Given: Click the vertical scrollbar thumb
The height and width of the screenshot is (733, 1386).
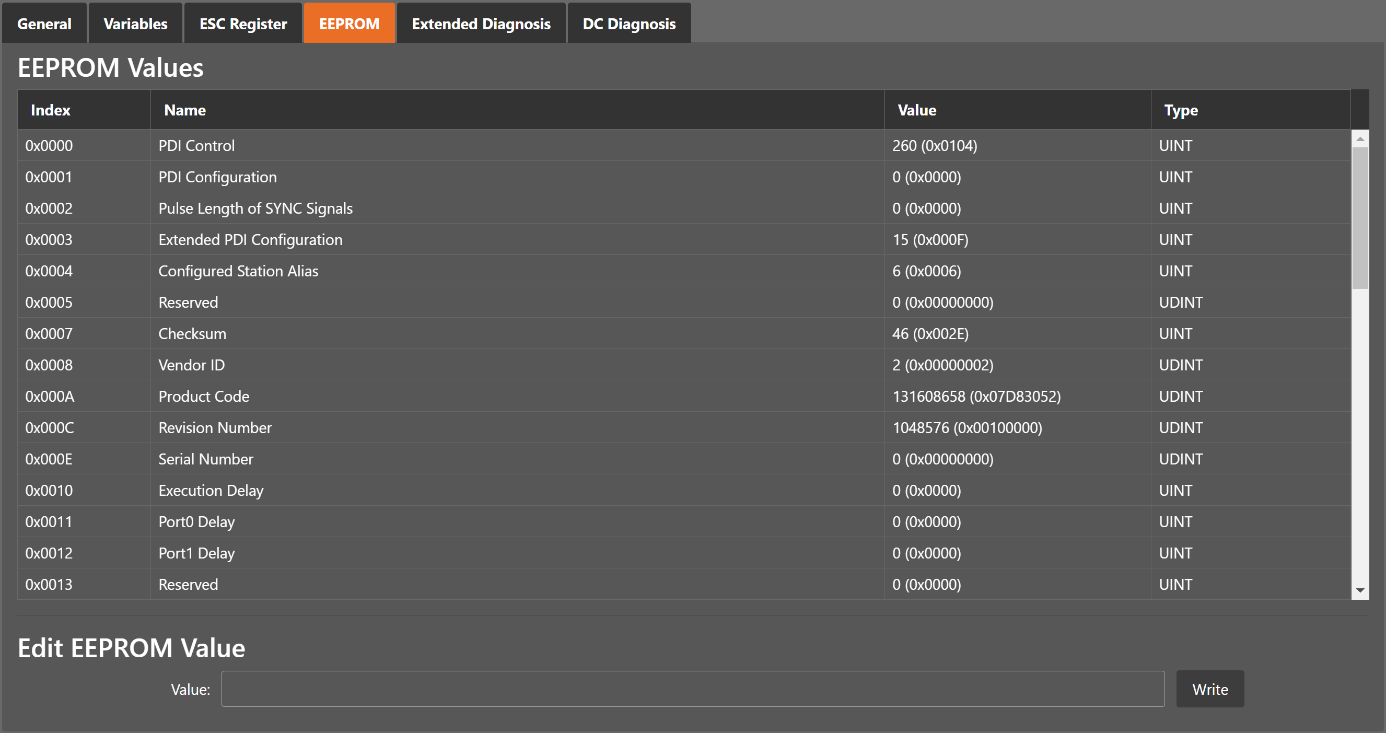Looking at the screenshot, I should tap(1360, 217).
